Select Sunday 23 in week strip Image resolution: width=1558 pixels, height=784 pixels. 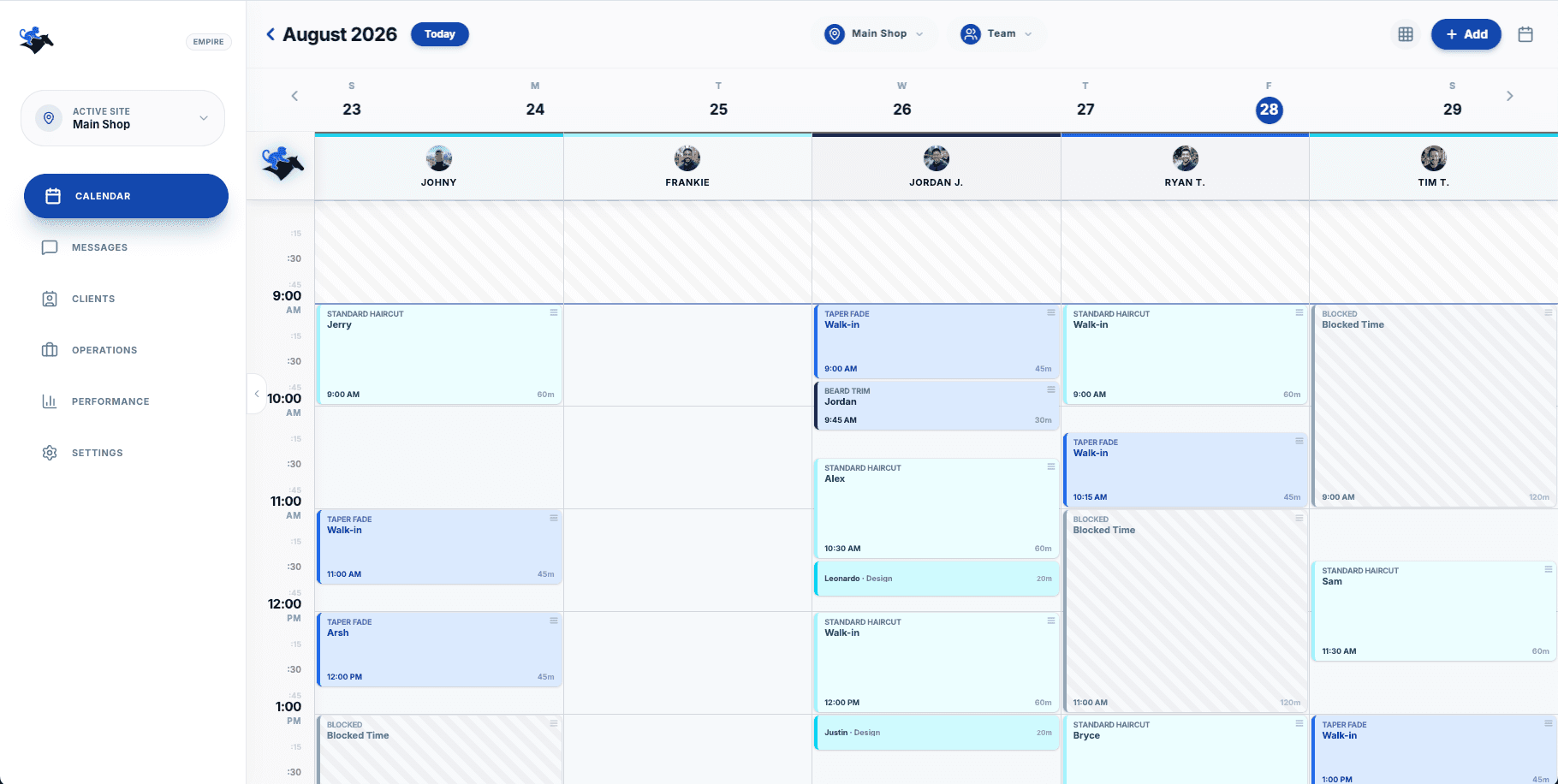(352, 100)
